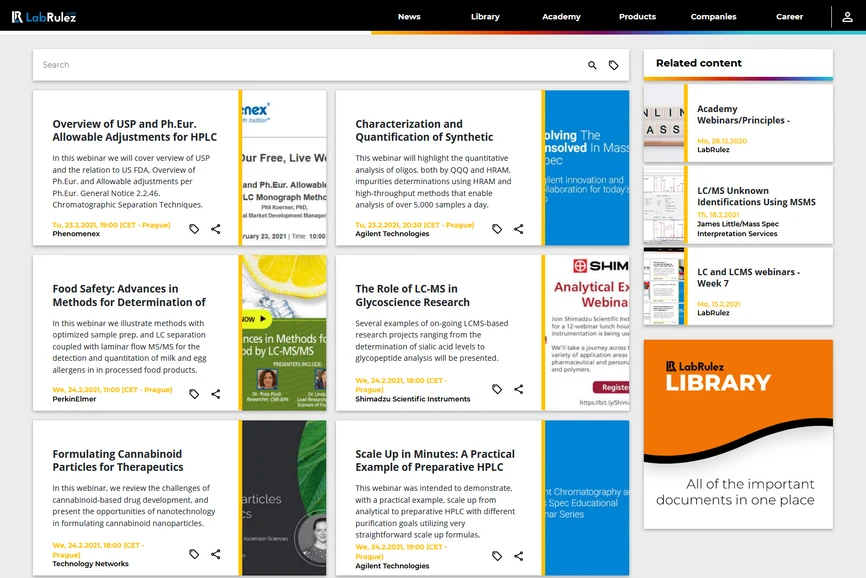
Task: Focus the Search input field
Action: 309,65
